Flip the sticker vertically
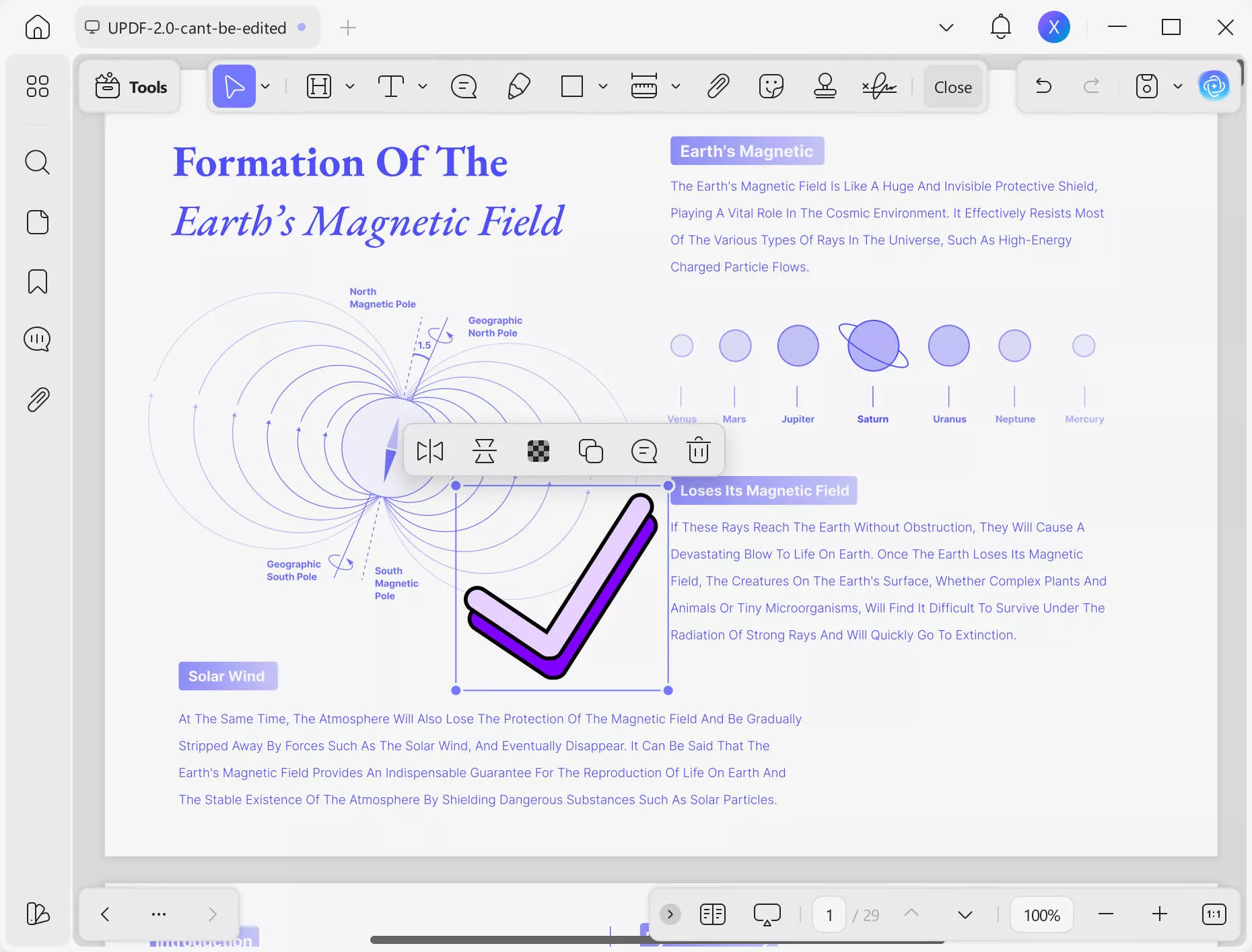This screenshot has width=1252, height=952. pos(485,450)
